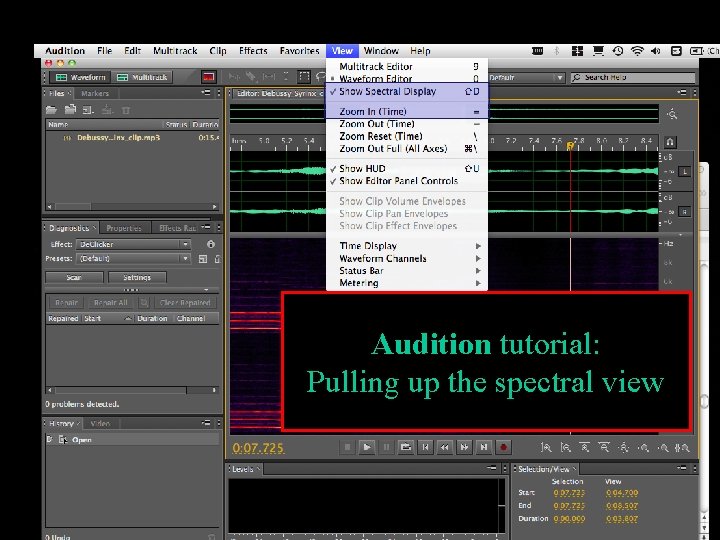The height and width of the screenshot is (540, 720).
Task: Click the yellow playhead marker on timeline
Action: pyautogui.click(x=570, y=146)
